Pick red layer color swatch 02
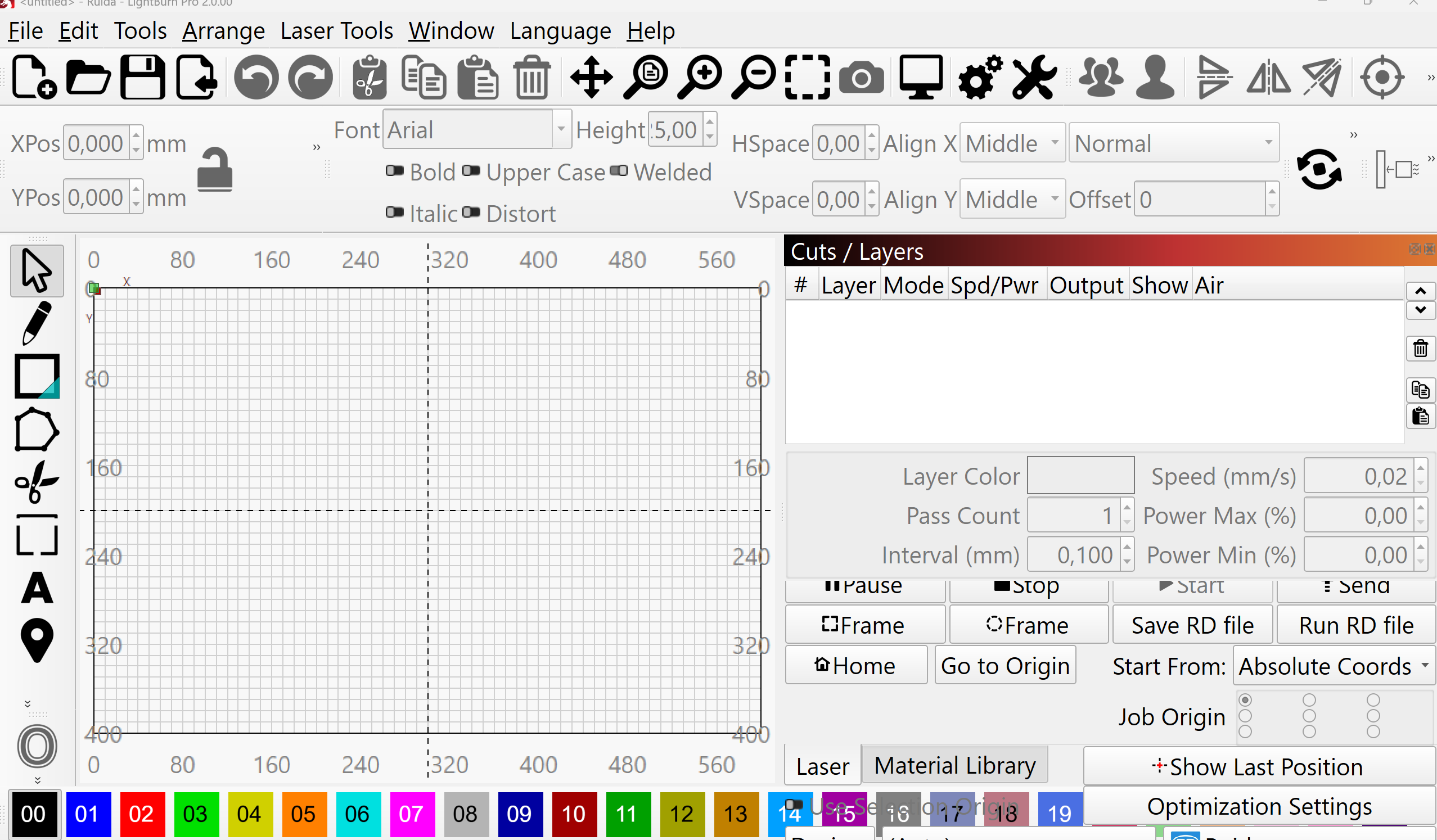The width and height of the screenshot is (1437, 840). pos(141,814)
